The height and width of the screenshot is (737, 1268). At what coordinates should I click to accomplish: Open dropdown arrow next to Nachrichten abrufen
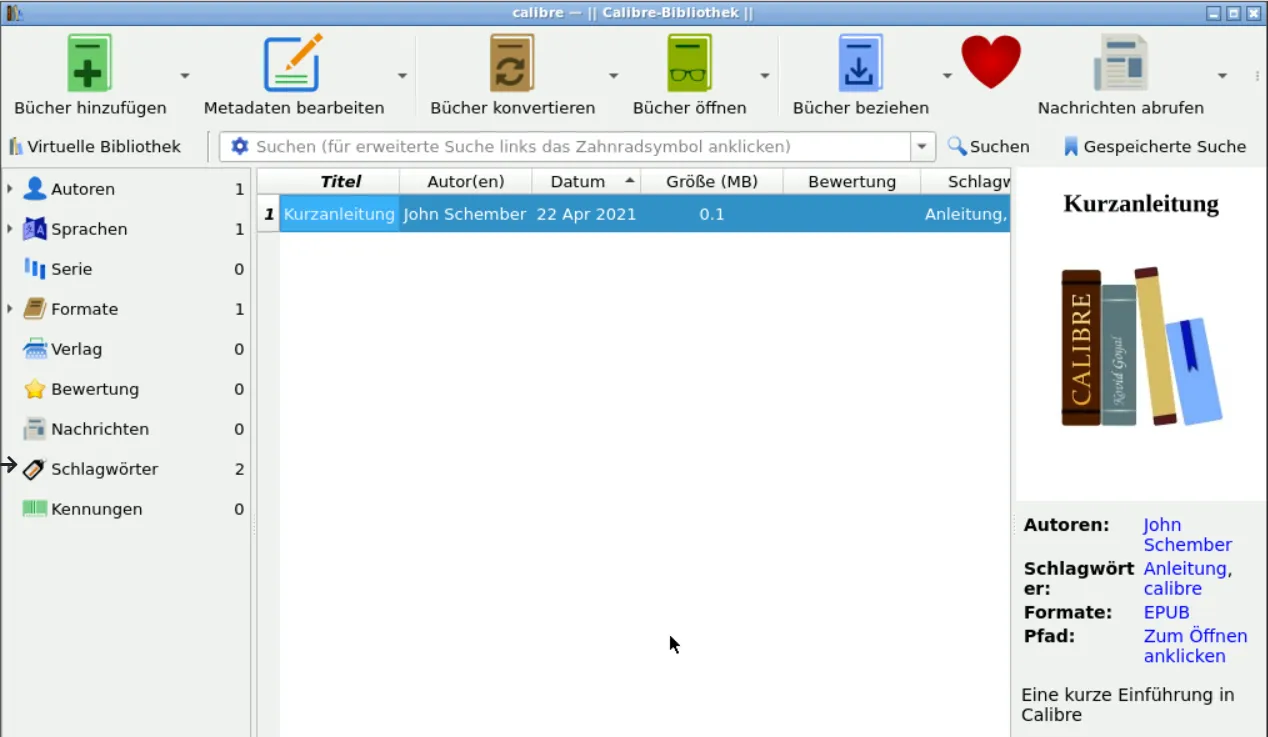click(1222, 75)
